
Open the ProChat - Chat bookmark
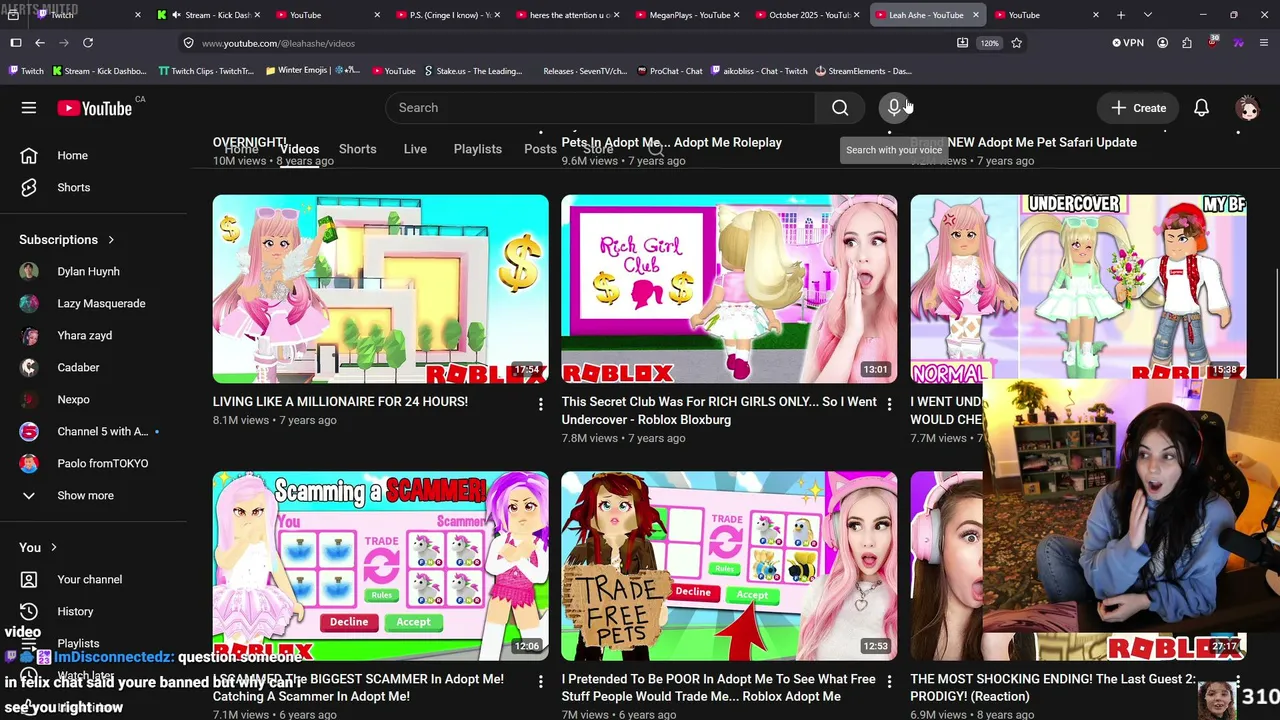coord(668,71)
